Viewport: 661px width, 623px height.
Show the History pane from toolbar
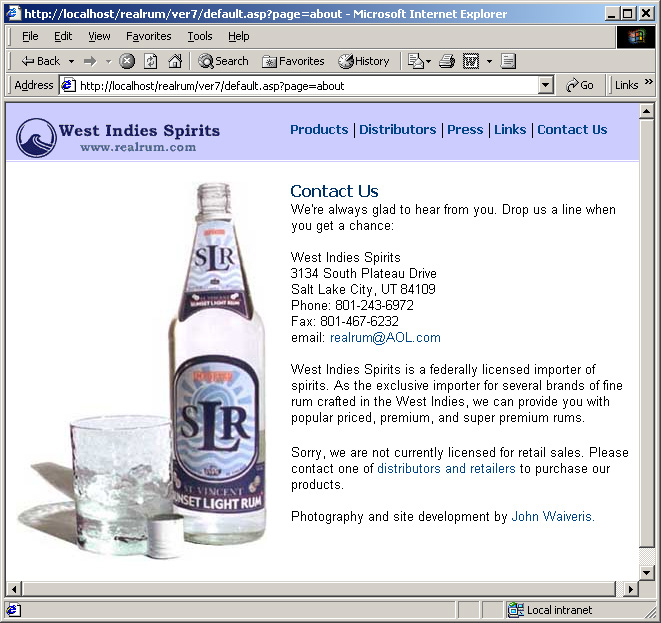pyautogui.click(x=363, y=61)
